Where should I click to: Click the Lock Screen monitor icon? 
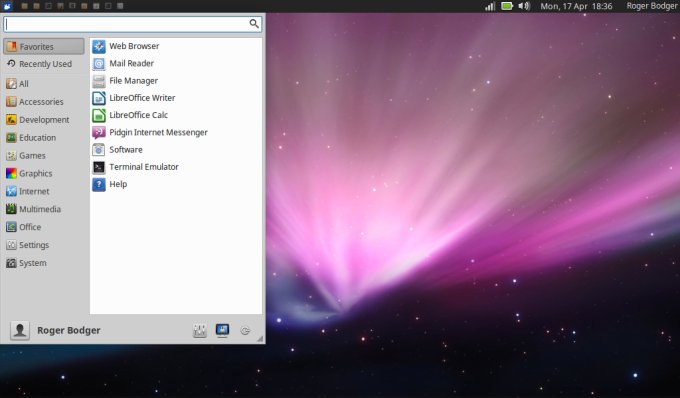[x=222, y=330]
